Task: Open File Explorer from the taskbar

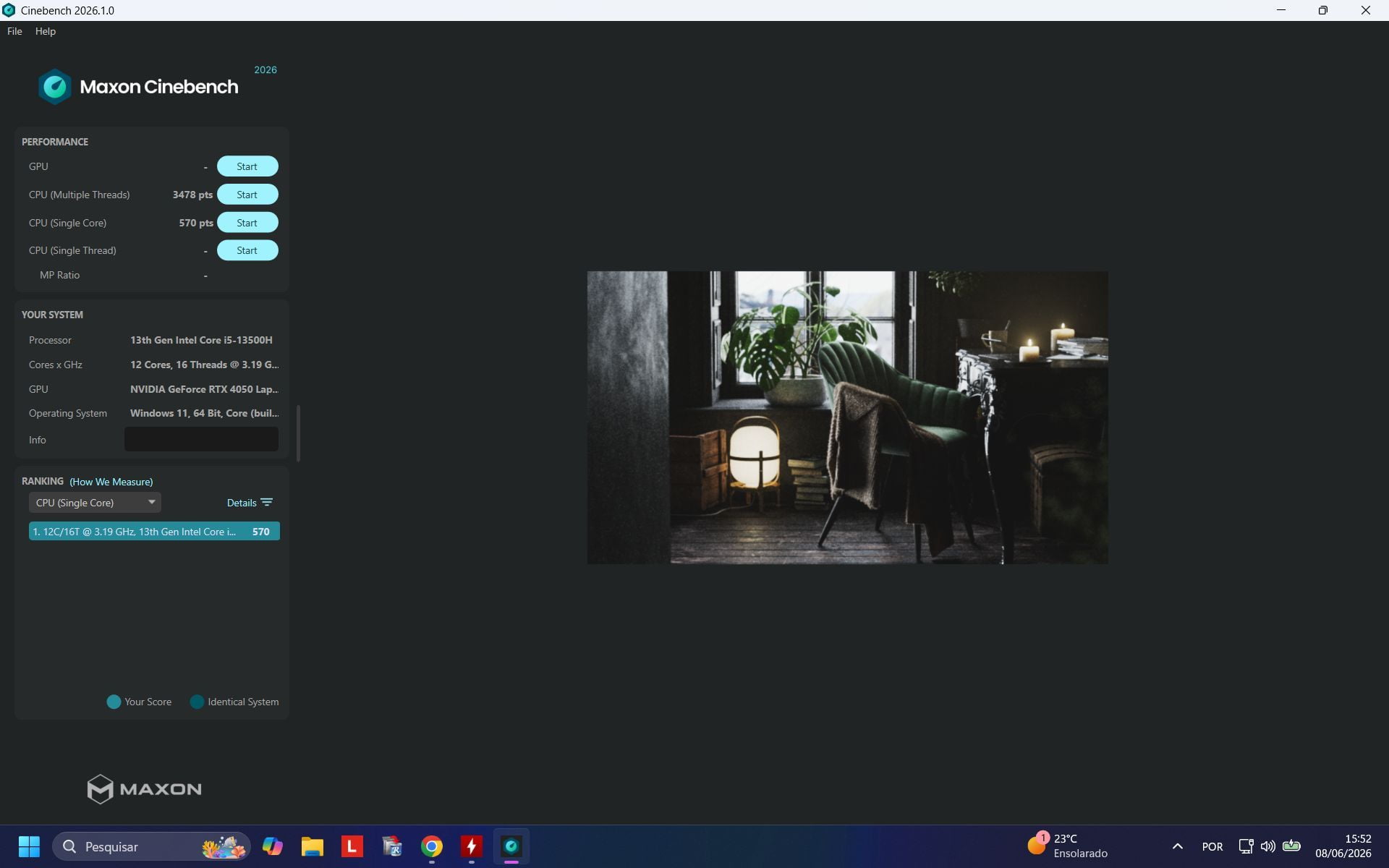Action: click(313, 846)
